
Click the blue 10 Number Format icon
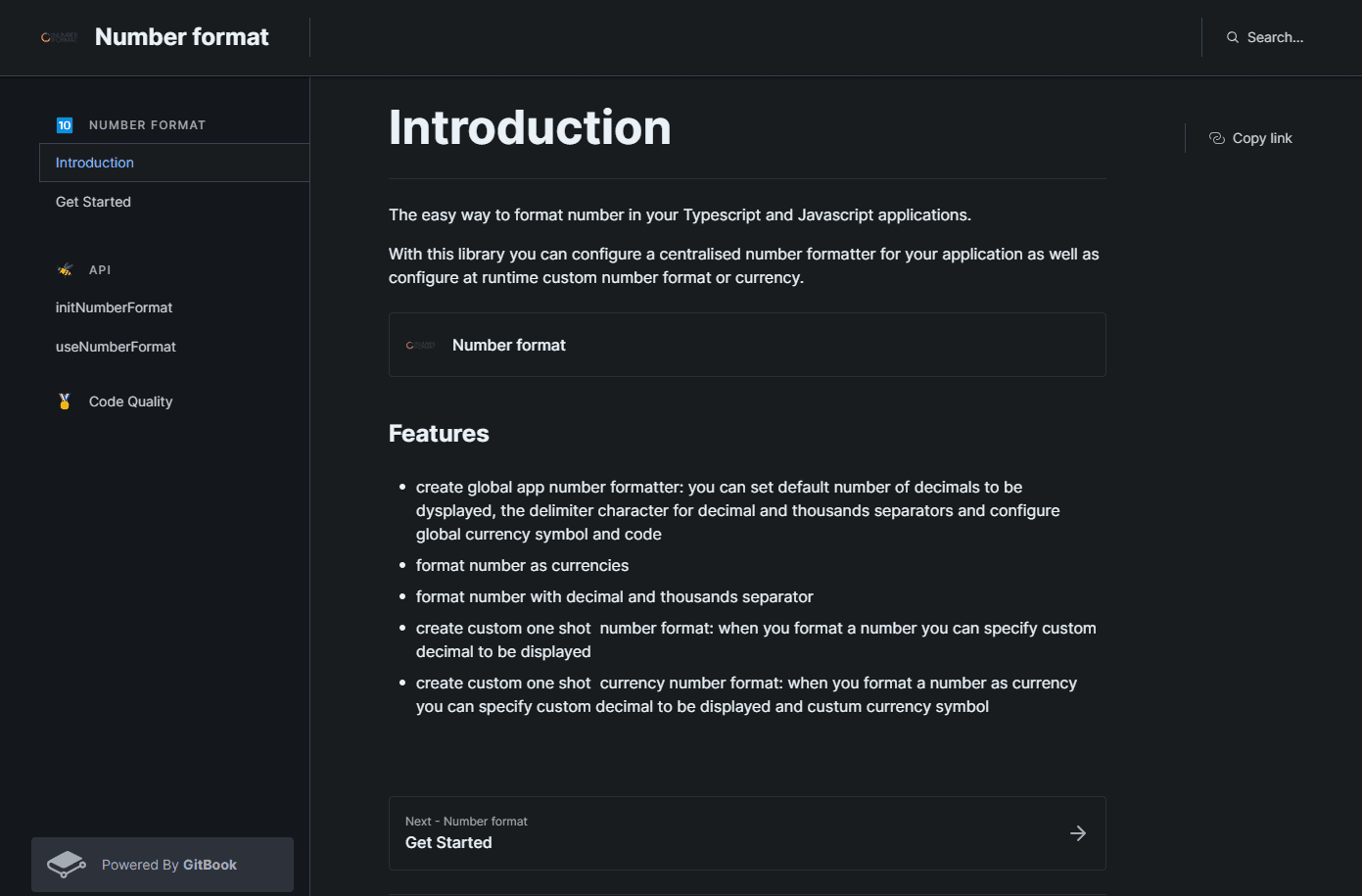coord(65,125)
